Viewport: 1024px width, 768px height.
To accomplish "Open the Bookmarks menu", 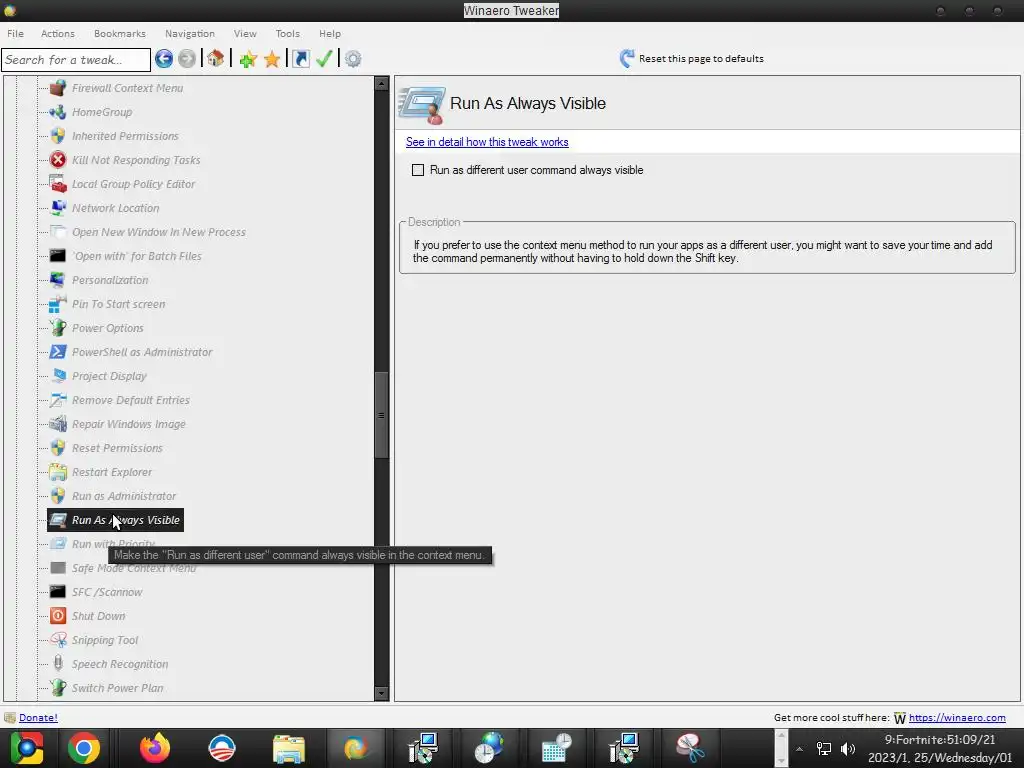I will pyautogui.click(x=120, y=33).
